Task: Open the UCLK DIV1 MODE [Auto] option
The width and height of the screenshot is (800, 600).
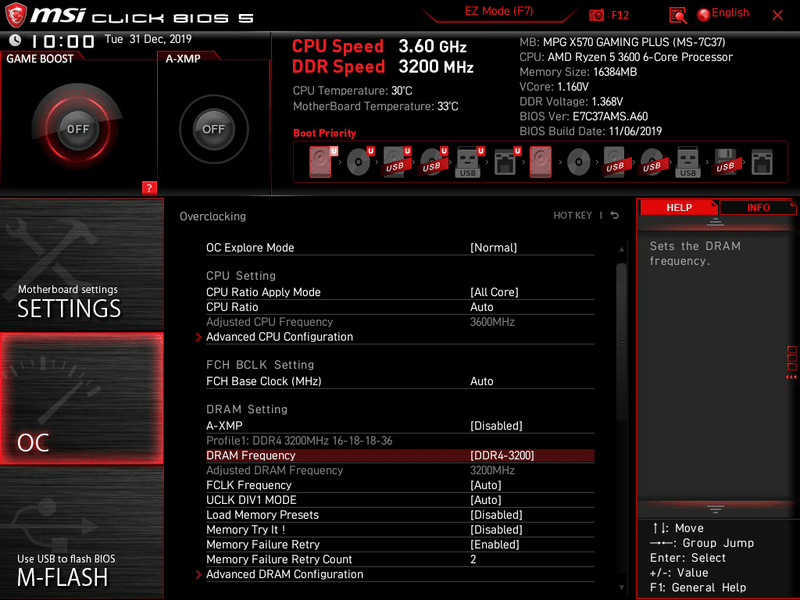Action: tap(486, 499)
